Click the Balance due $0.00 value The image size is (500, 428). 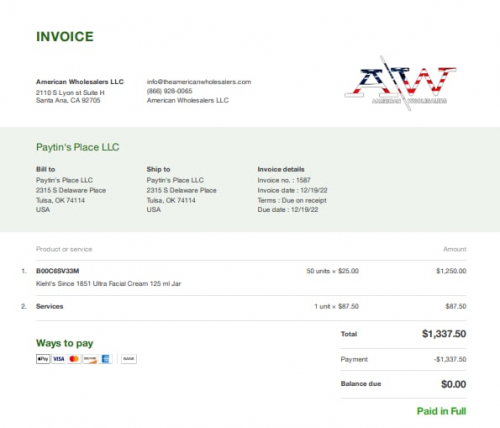(454, 384)
